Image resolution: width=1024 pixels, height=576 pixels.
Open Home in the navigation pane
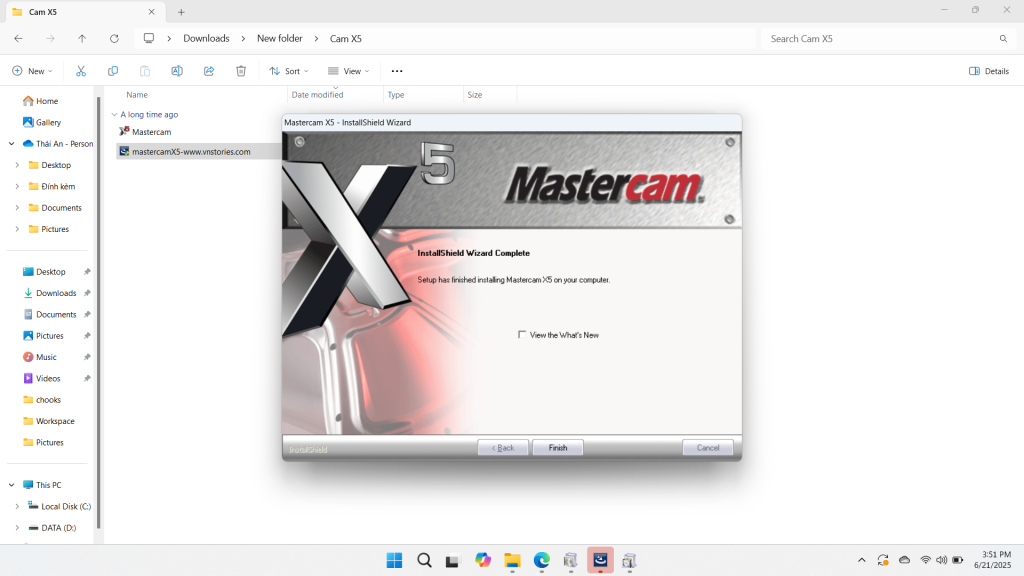(47, 101)
